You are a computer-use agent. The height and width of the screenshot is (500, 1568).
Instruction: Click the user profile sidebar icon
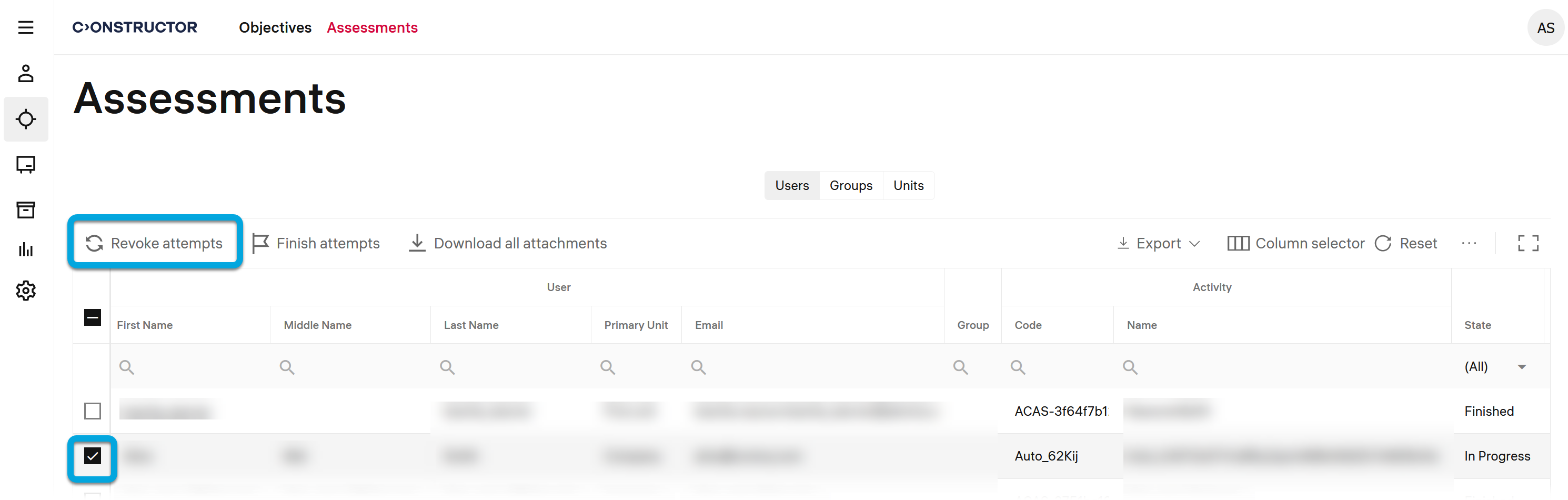26,74
